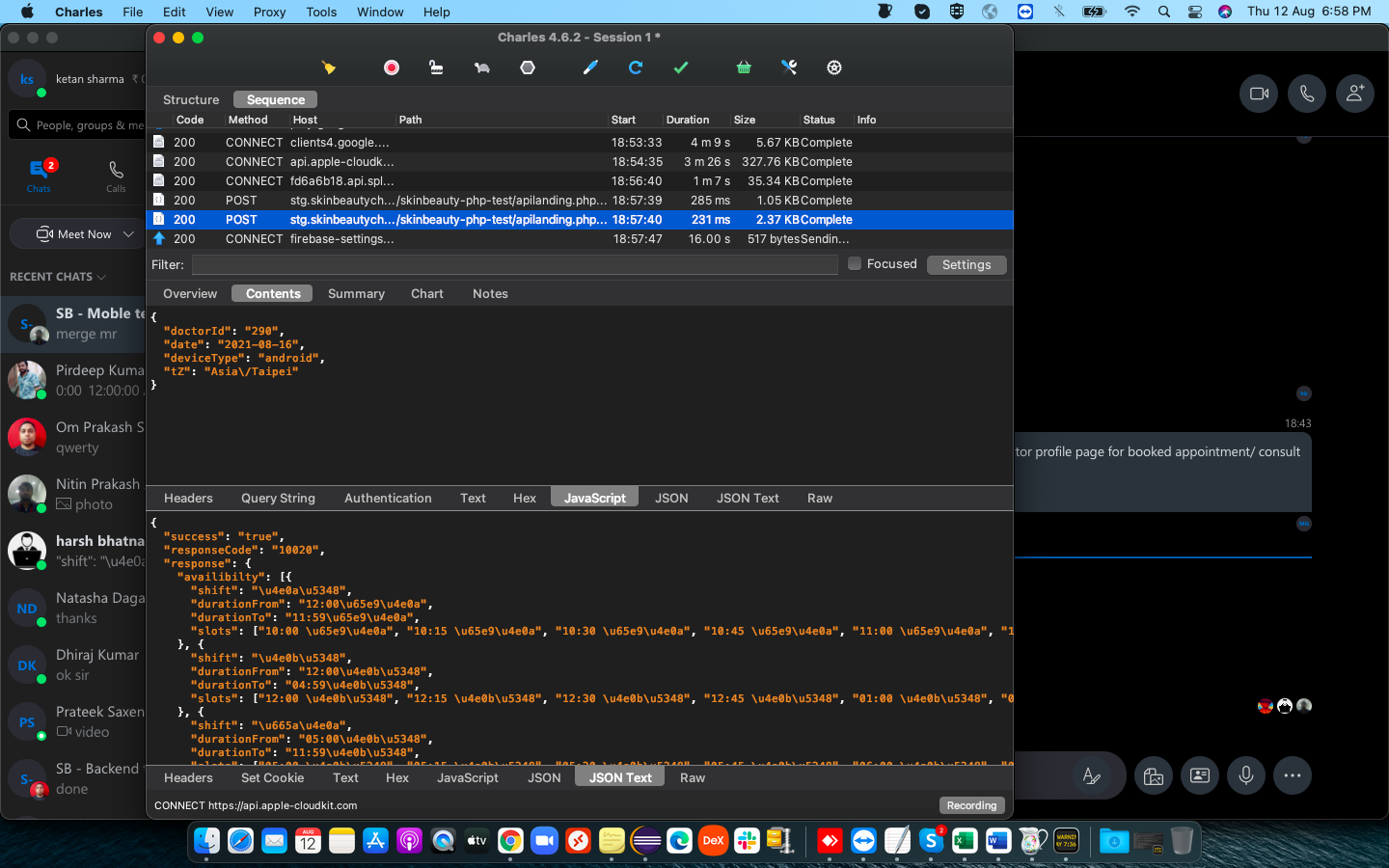Click the hexagon breakpoints icon
1389x868 pixels.
pyautogui.click(x=528, y=68)
